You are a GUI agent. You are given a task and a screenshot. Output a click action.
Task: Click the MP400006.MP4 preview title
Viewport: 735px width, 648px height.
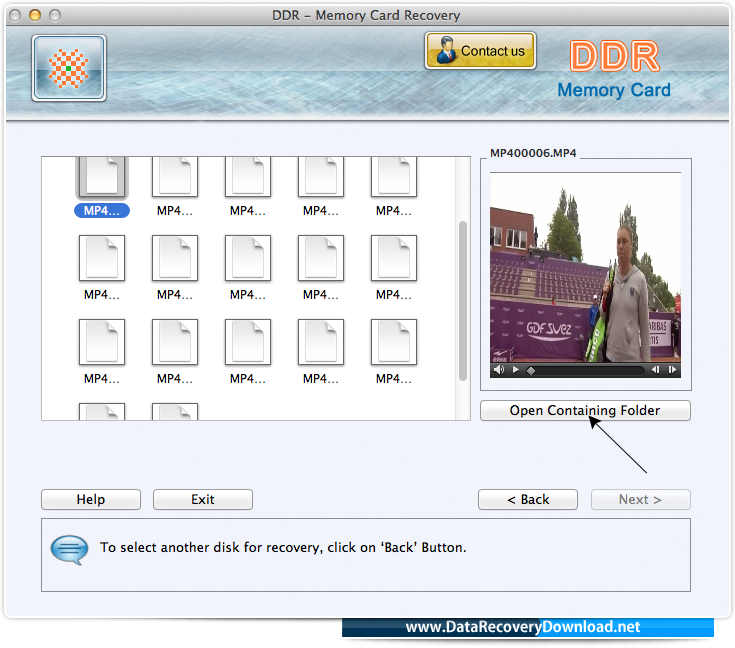pyautogui.click(x=533, y=153)
